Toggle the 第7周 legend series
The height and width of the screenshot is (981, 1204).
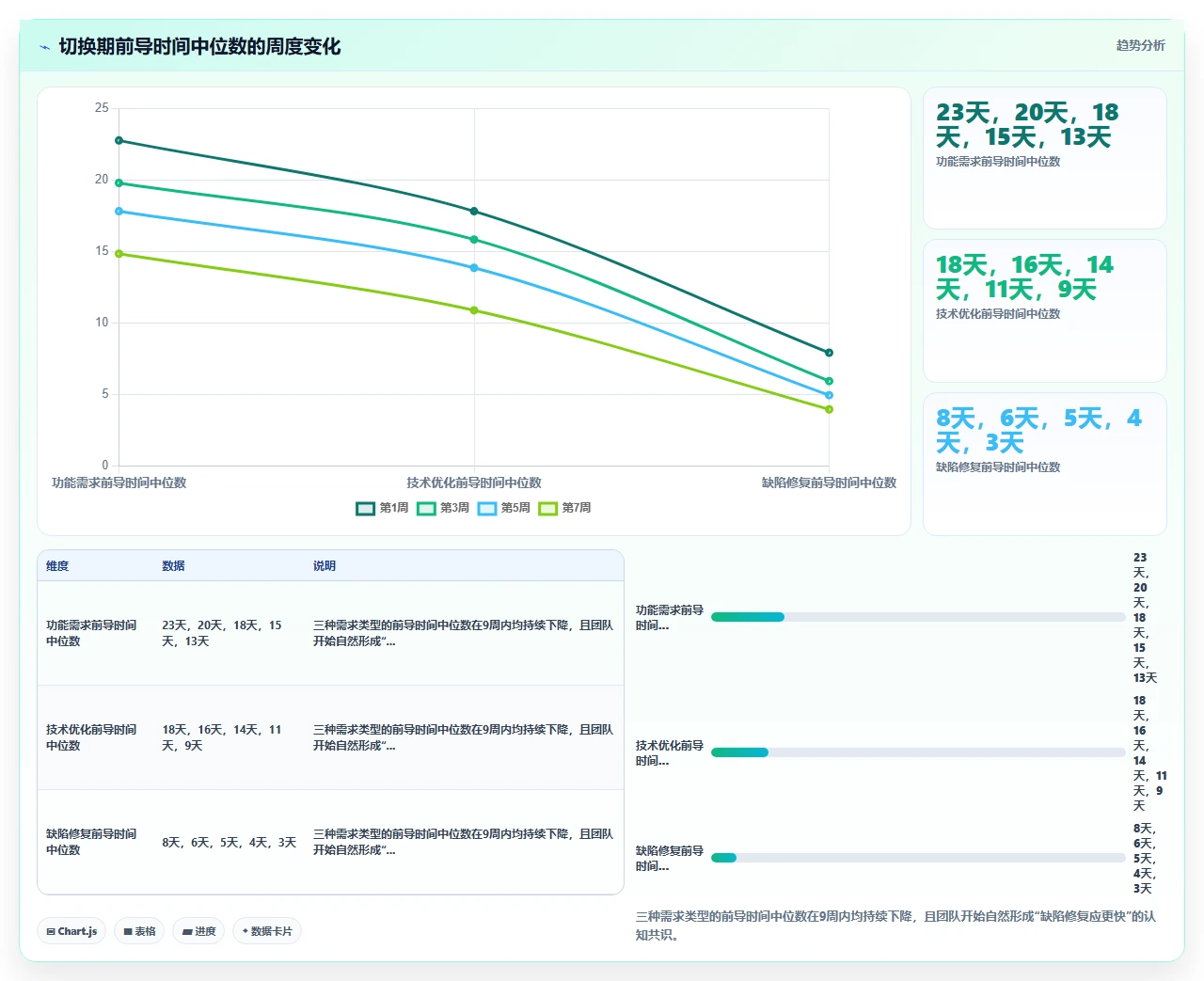click(x=564, y=508)
